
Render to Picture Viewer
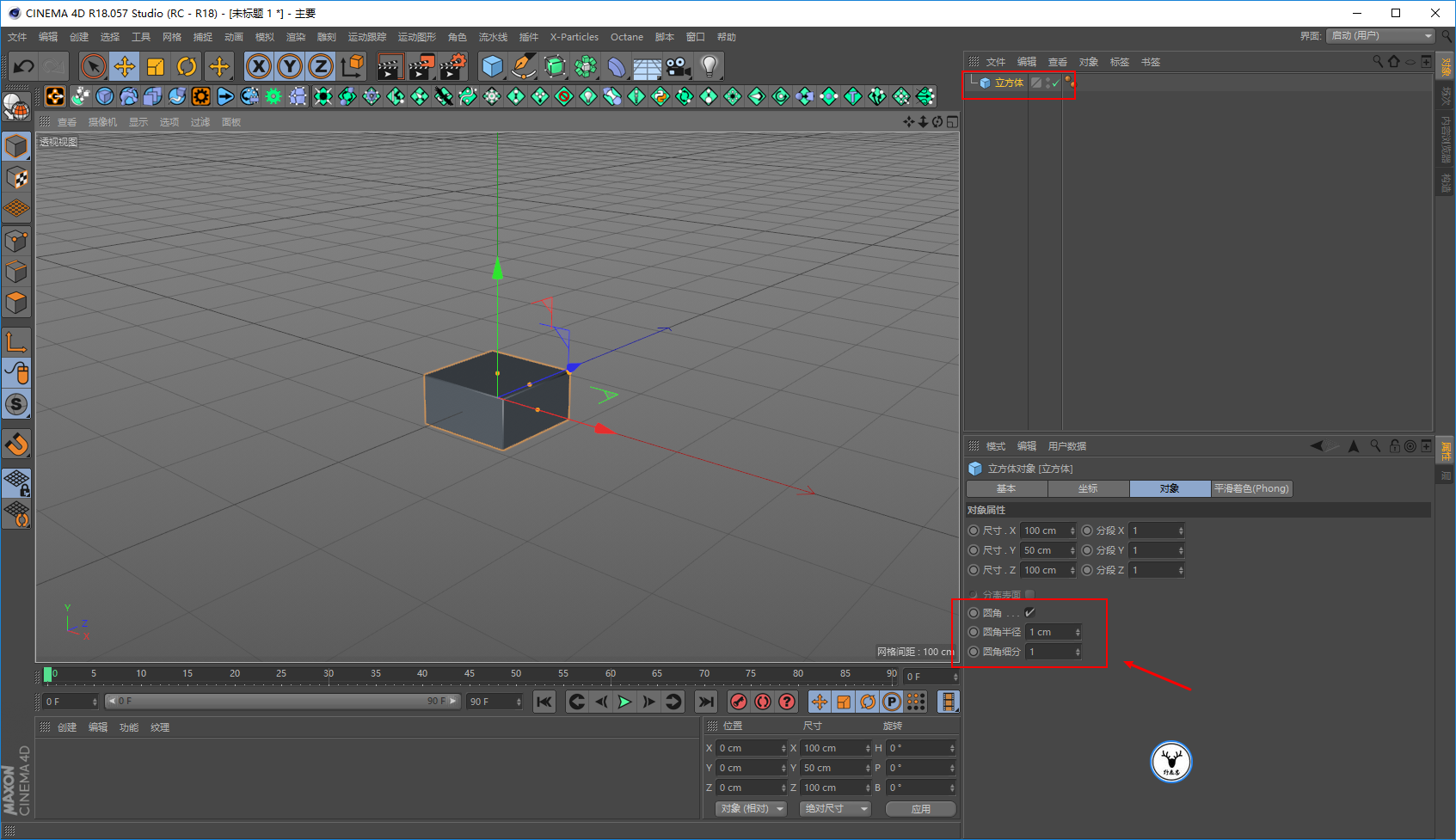pos(421,66)
